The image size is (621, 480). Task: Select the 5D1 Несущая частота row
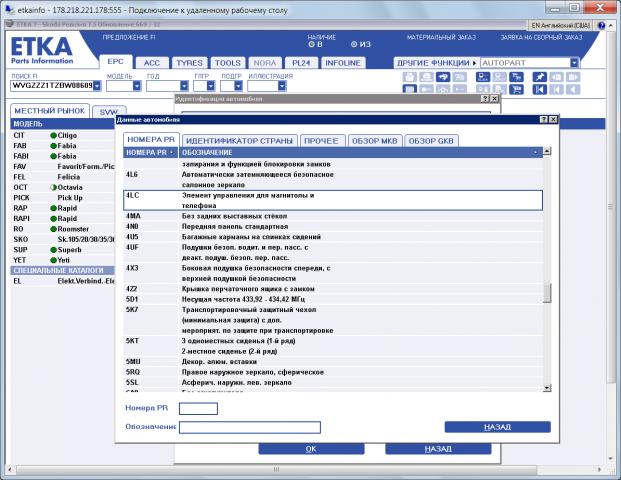coord(333,299)
